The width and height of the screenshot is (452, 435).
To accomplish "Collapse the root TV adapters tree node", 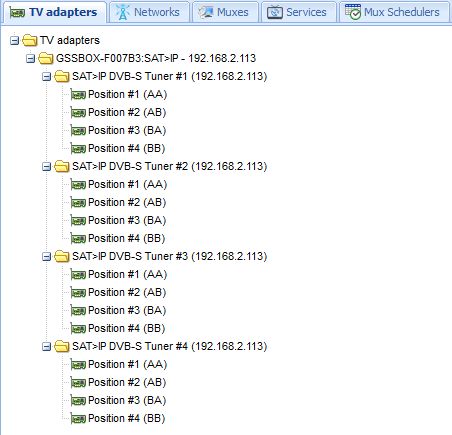I will coord(14,41).
